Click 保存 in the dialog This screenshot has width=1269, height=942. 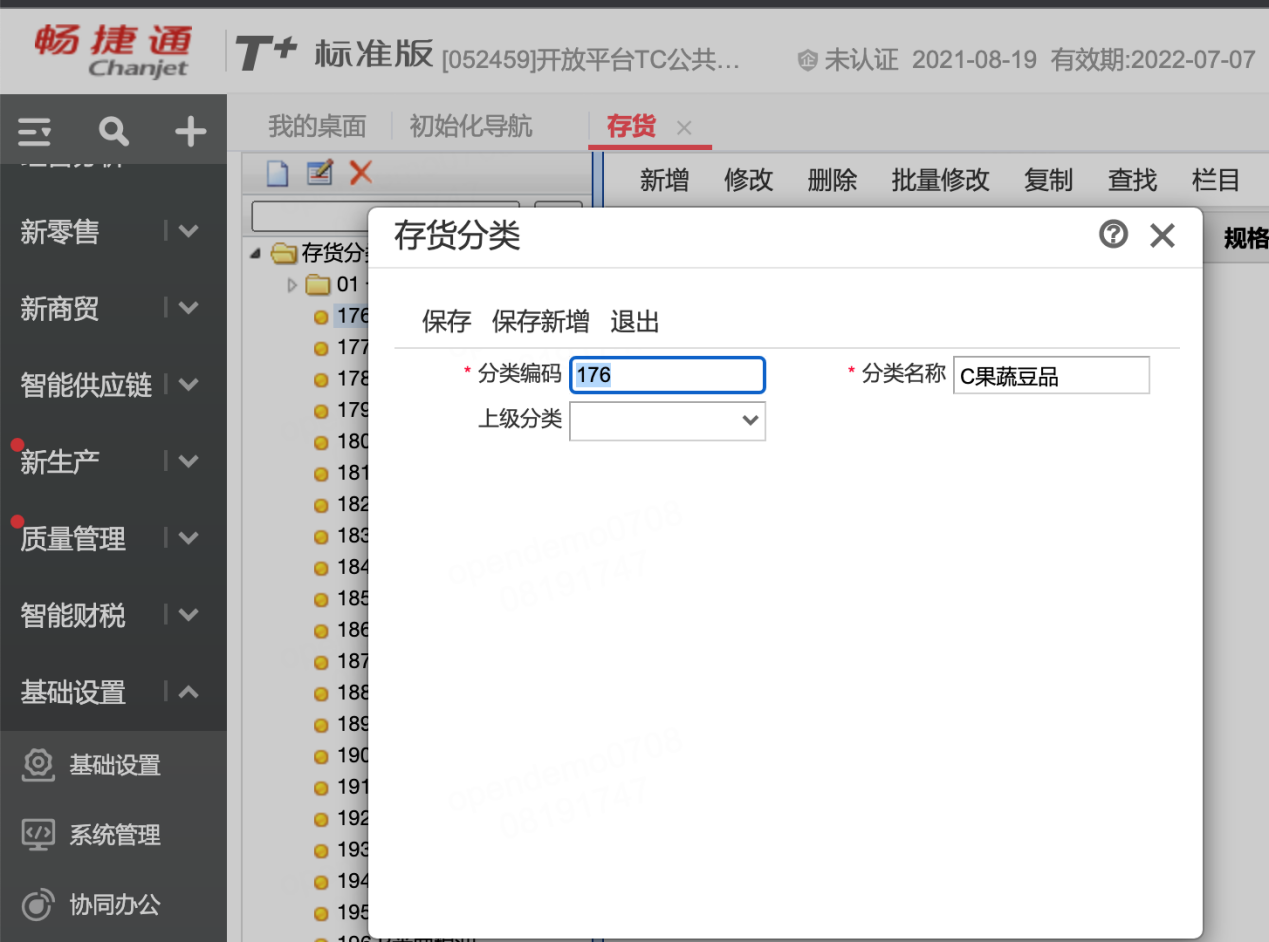coord(447,322)
